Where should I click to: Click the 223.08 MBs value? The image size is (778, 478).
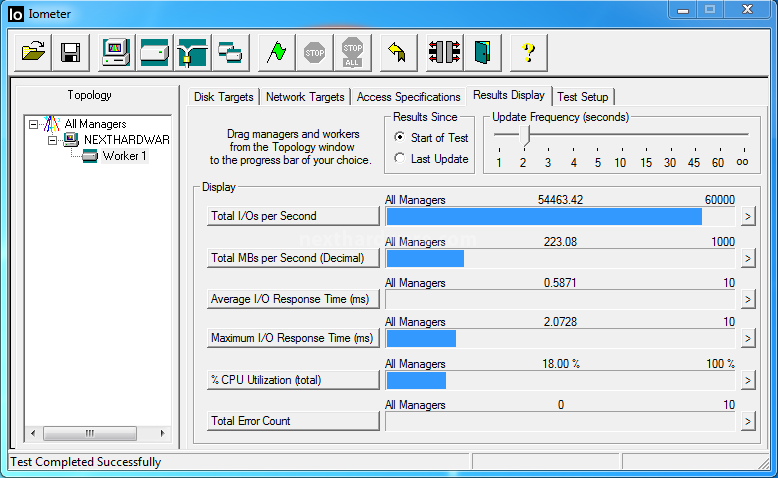pos(560,242)
